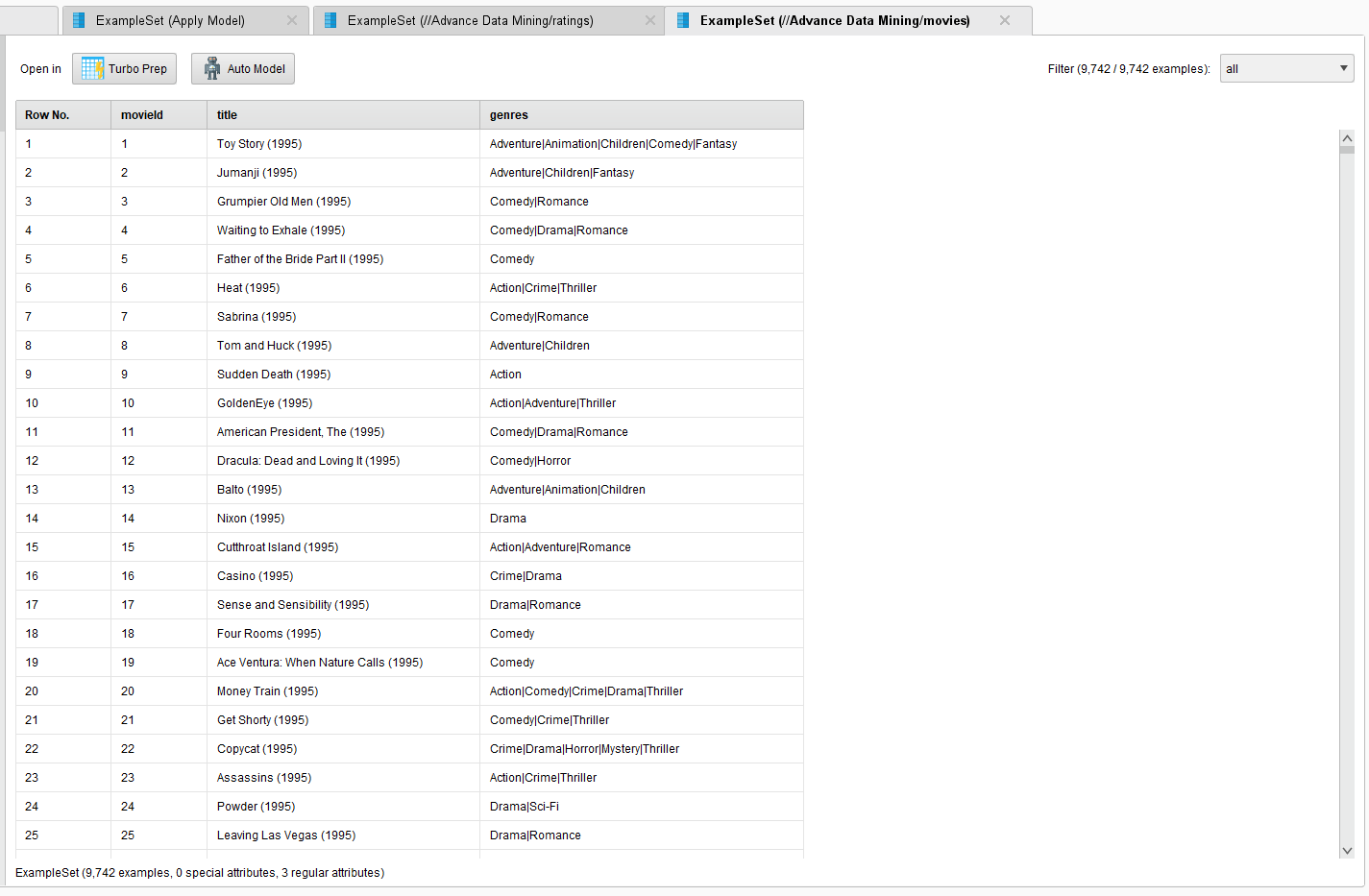The width and height of the screenshot is (1369, 896).
Task: Click the Four Rooms (1995) cell
Action: coord(343,634)
